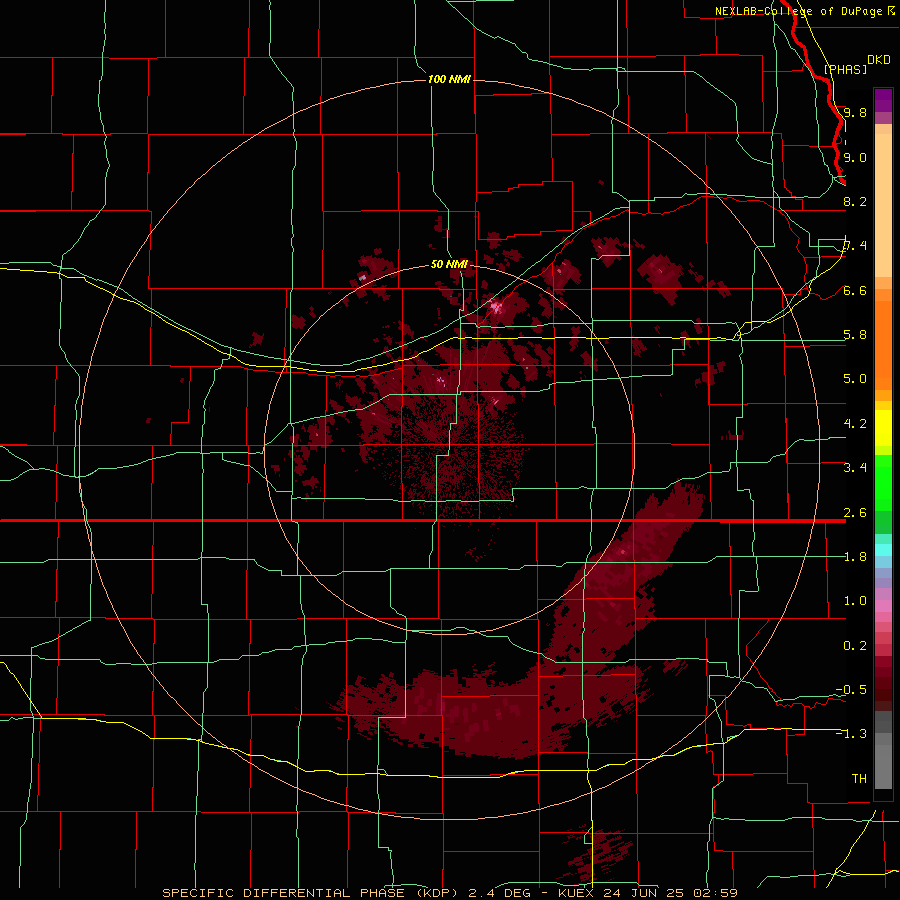Viewport: 900px width, 900px height.
Task: Pick the yellow segment of the color bar
Action: pos(883,428)
